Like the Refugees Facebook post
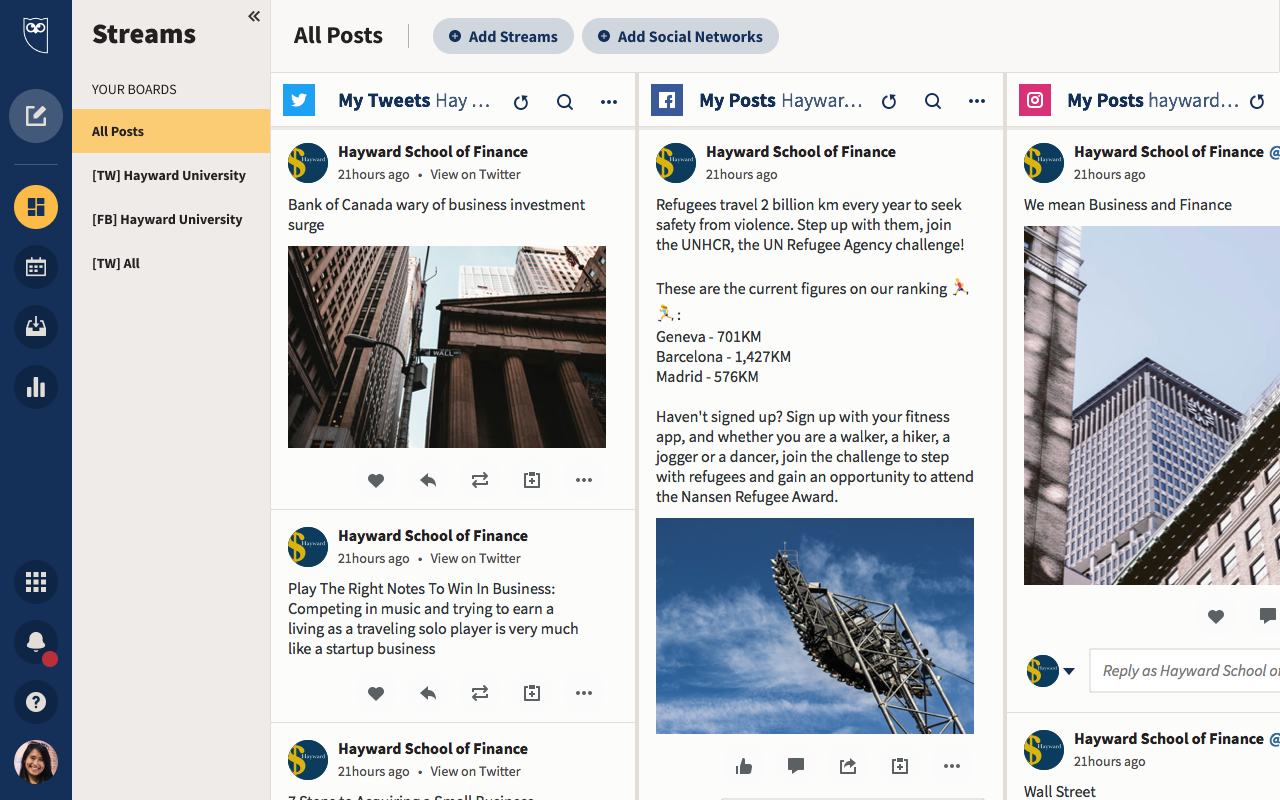 pos(744,766)
